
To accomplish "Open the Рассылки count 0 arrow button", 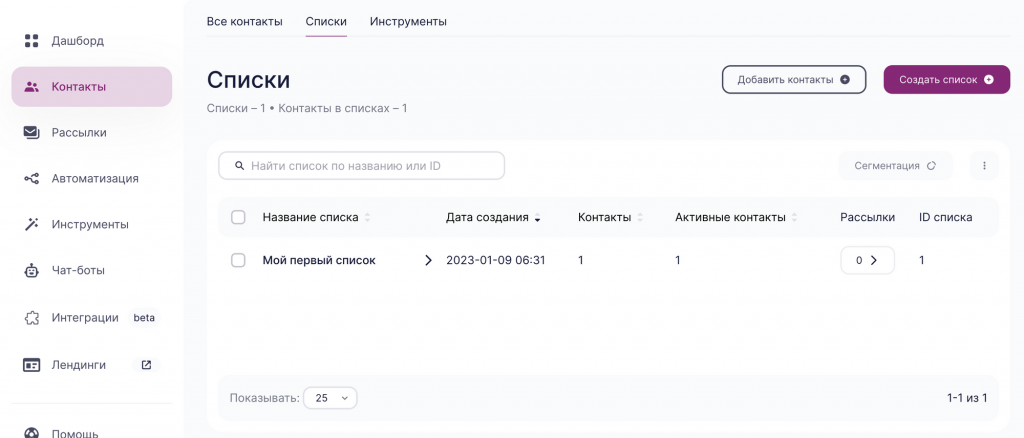I will coord(867,260).
